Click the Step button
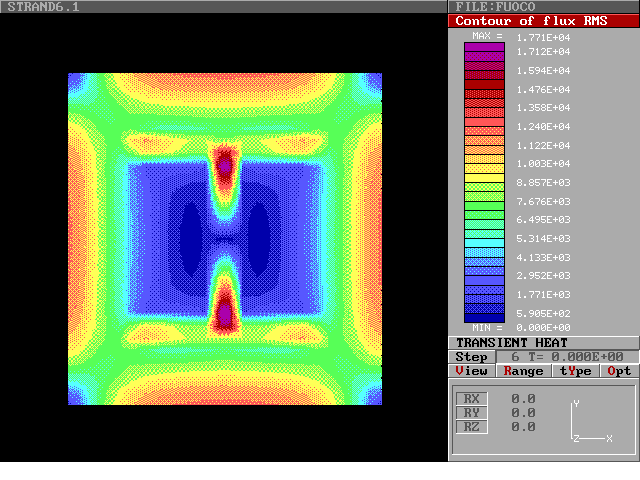 pos(472,357)
